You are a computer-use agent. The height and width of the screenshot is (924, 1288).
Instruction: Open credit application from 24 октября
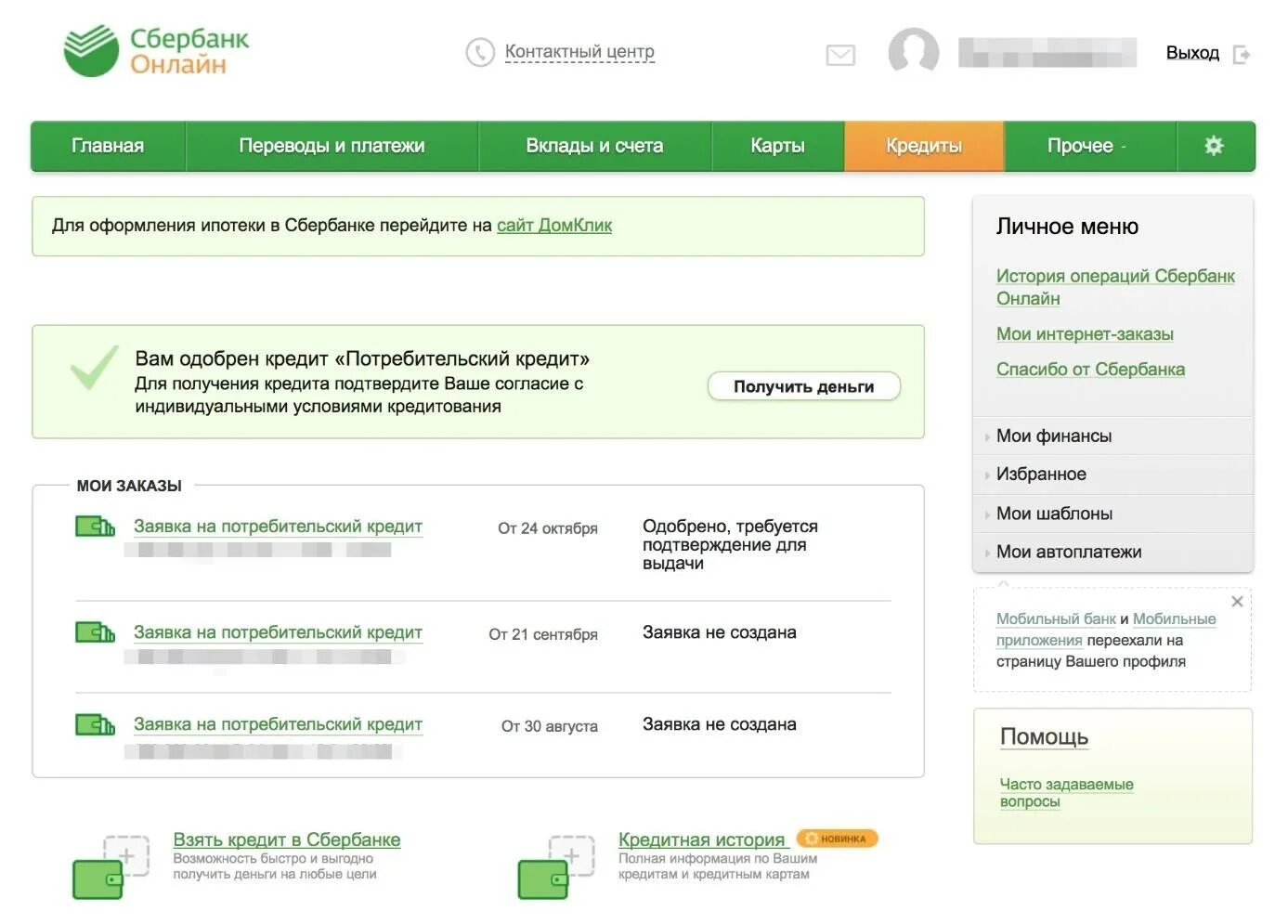pyautogui.click(x=278, y=527)
